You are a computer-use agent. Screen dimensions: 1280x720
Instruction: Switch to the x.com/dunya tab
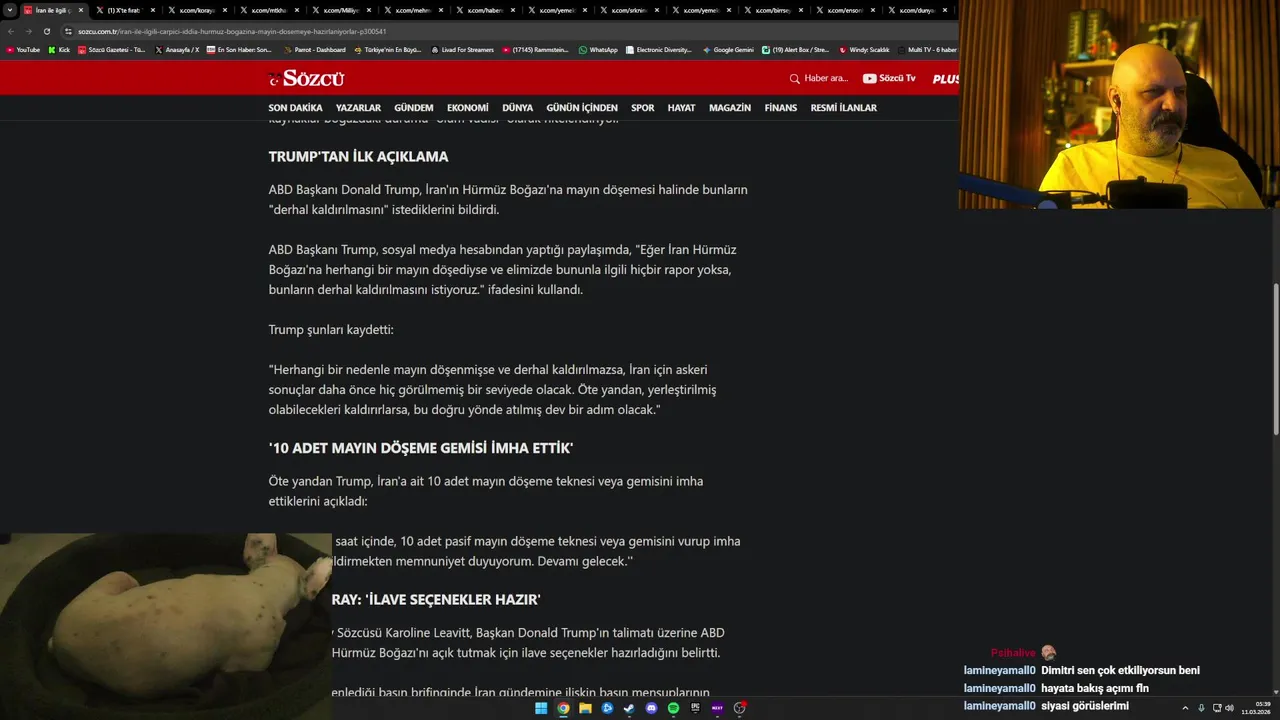coord(915,10)
